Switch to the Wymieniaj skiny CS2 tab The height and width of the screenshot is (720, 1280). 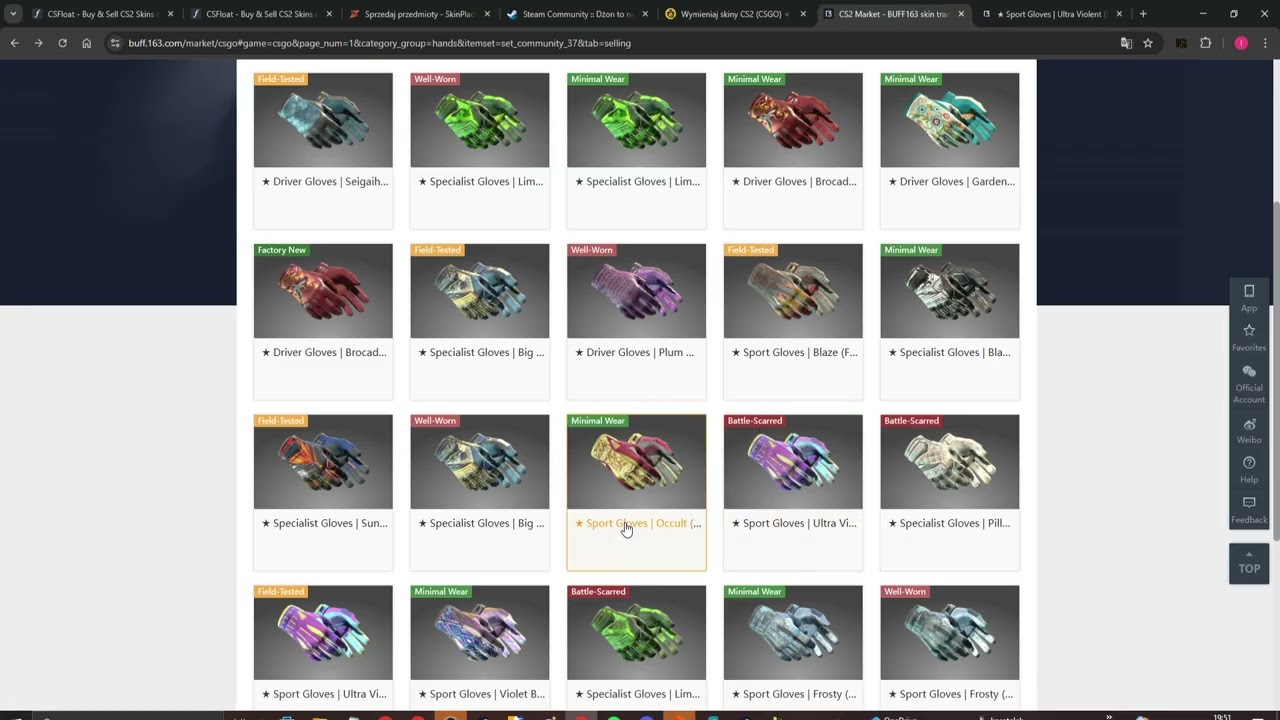click(x=734, y=14)
